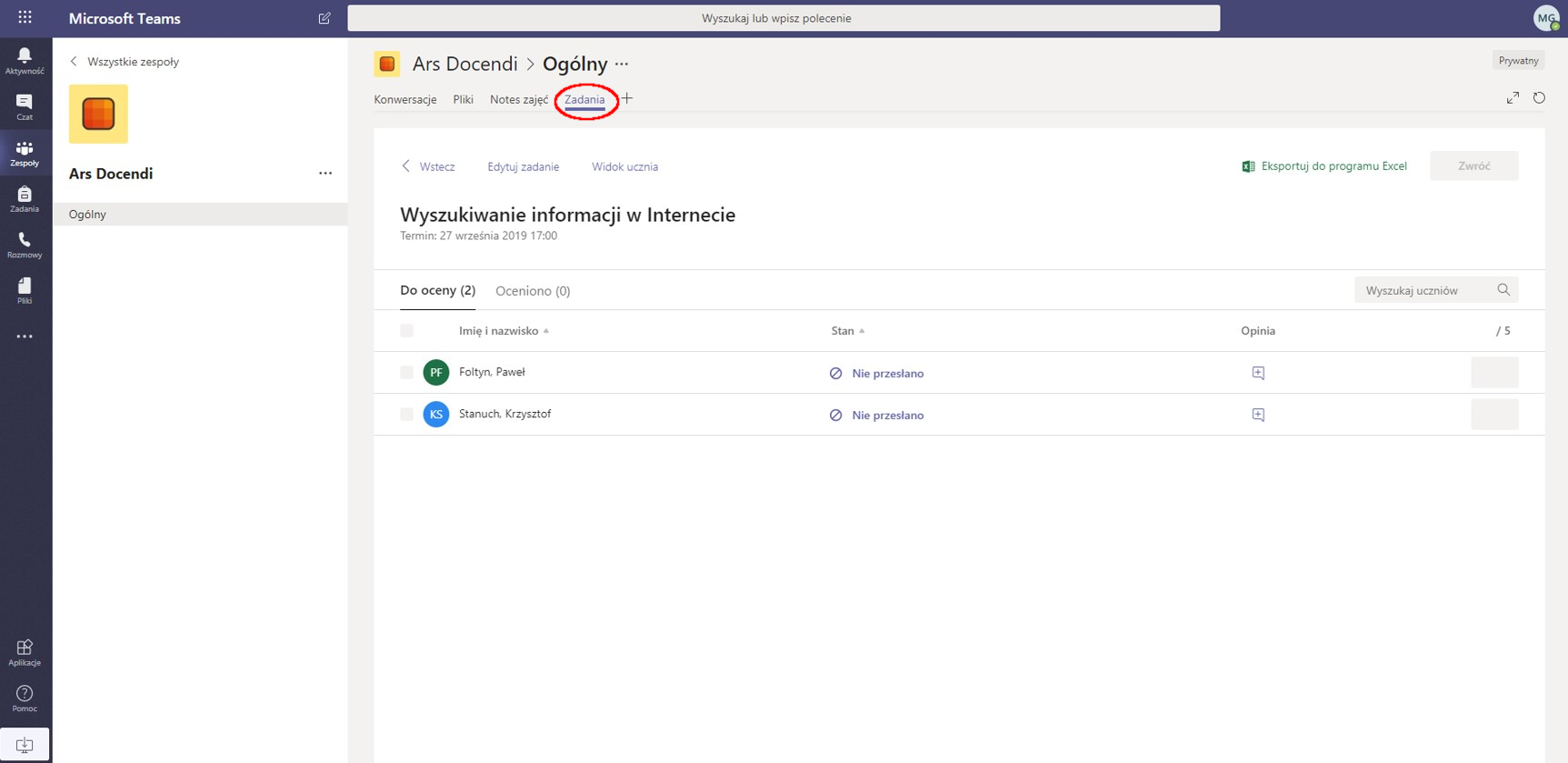Click the Zwróć button
The height and width of the screenshot is (763, 1568).
(1473, 166)
